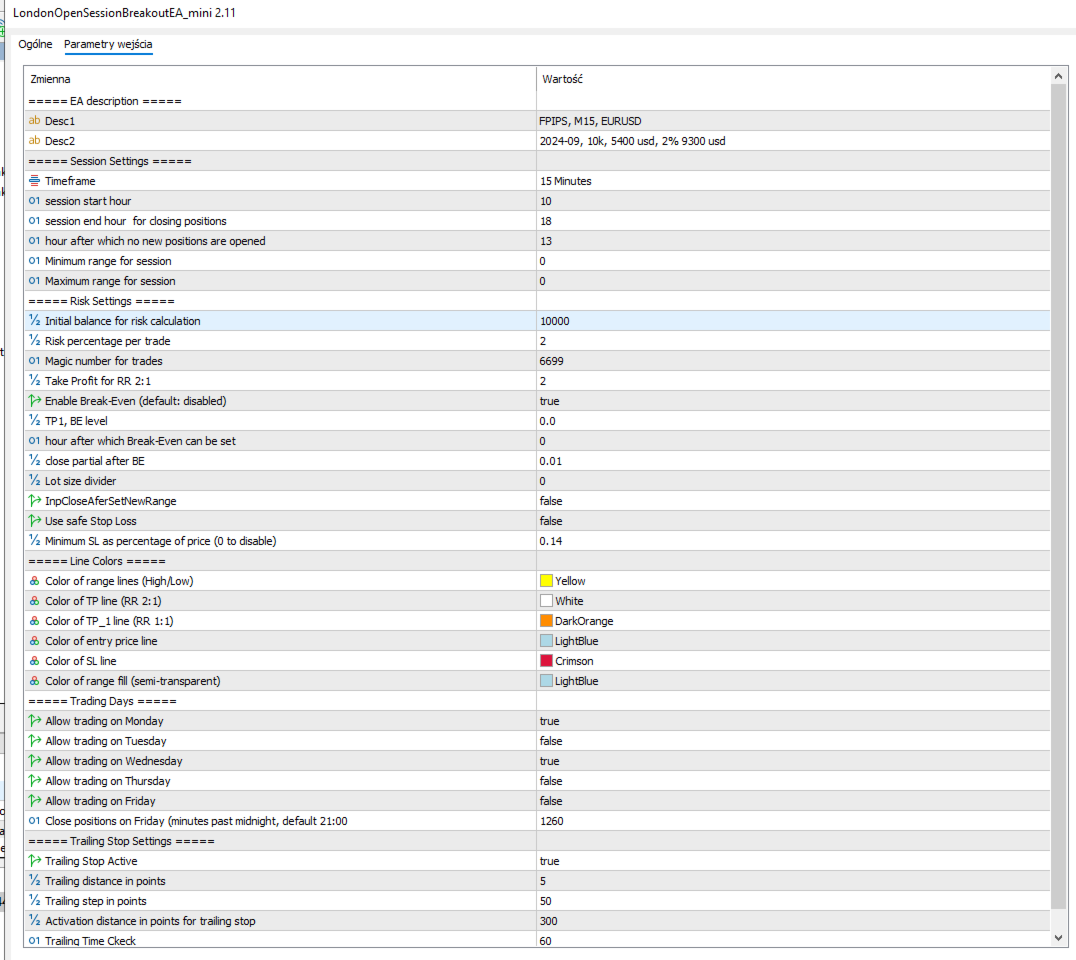1076x960 pixels.
Task: Click the Timeframe row icon
Action: 34,181
